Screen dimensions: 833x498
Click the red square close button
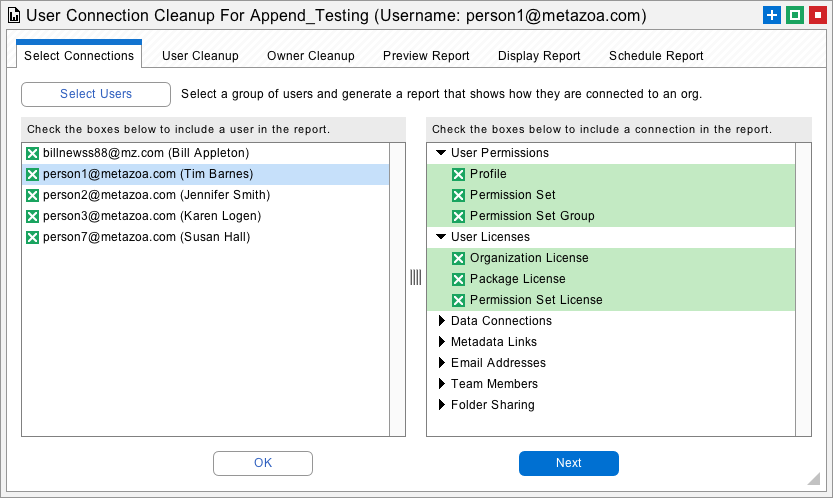[x=818, y=15]
